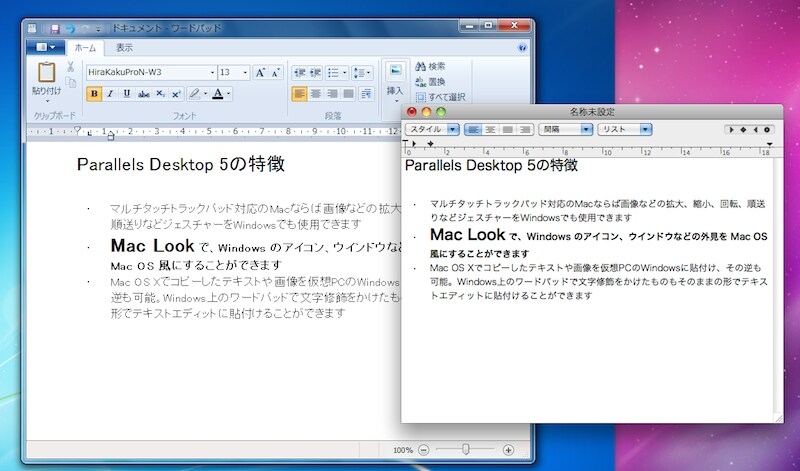
Task: Select align right in WordPad ribbon
Action: (332, 94)
